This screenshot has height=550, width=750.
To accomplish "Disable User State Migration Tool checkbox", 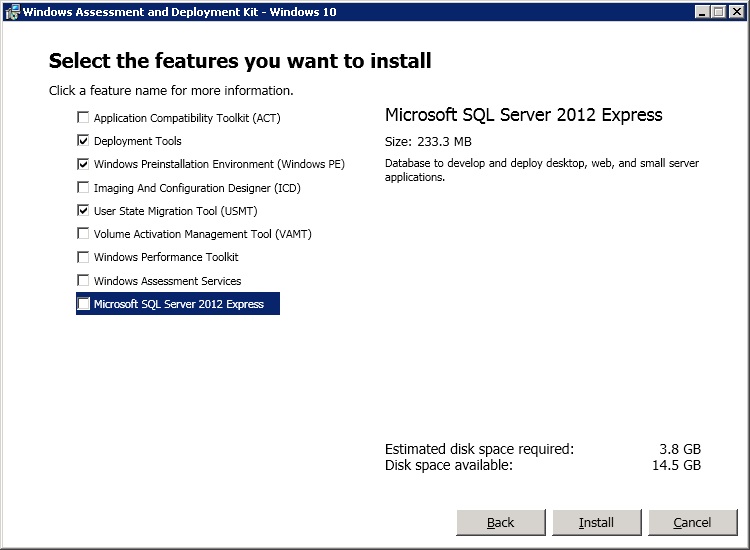I will coord(84,211).
